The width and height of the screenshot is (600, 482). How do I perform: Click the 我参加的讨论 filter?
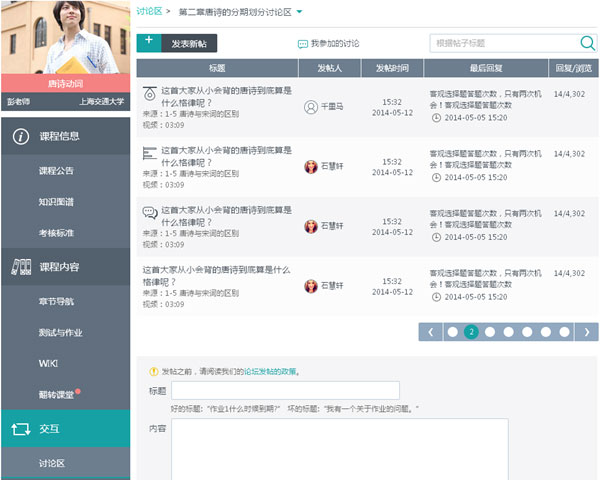(x=329, y=44)
